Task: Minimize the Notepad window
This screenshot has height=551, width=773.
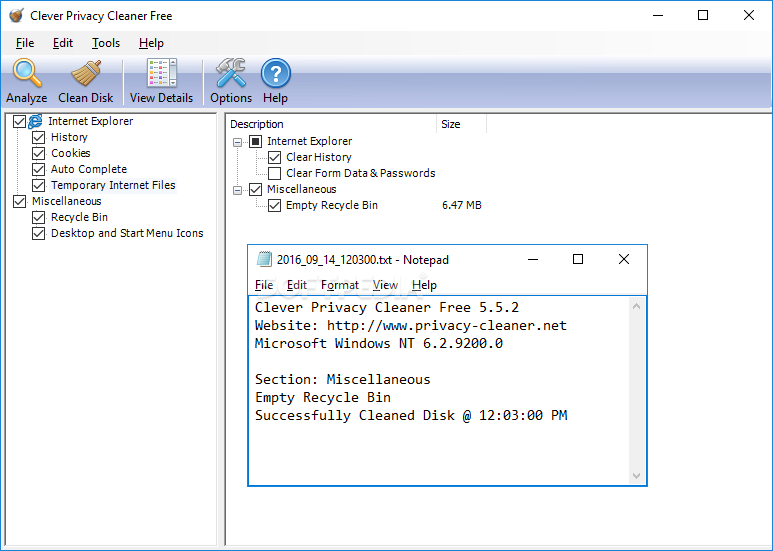Action: coord(533,259)
